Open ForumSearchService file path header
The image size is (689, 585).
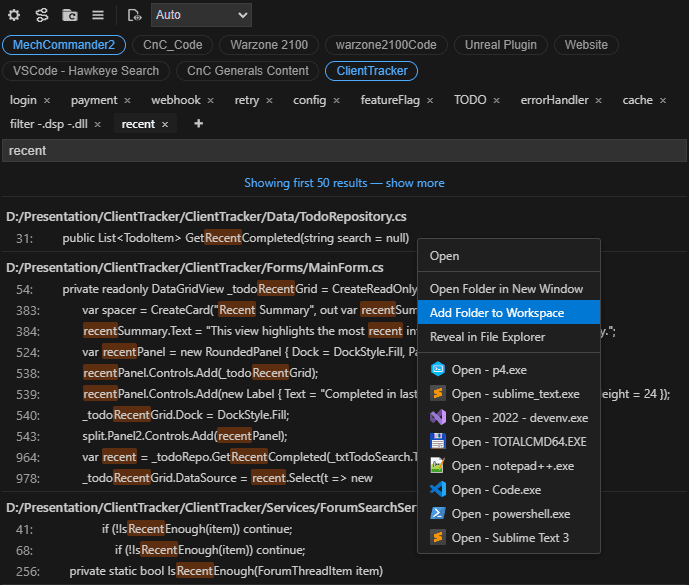coord(211,508)
